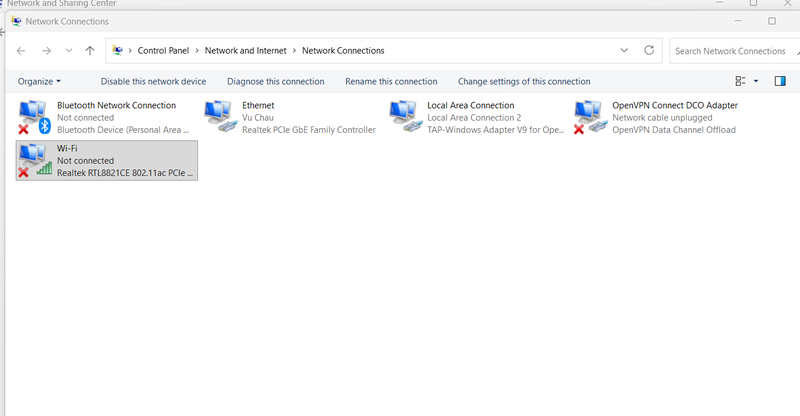
Task: Expand chevron after Control Panel breadcrumb
Action: (197, 51)
